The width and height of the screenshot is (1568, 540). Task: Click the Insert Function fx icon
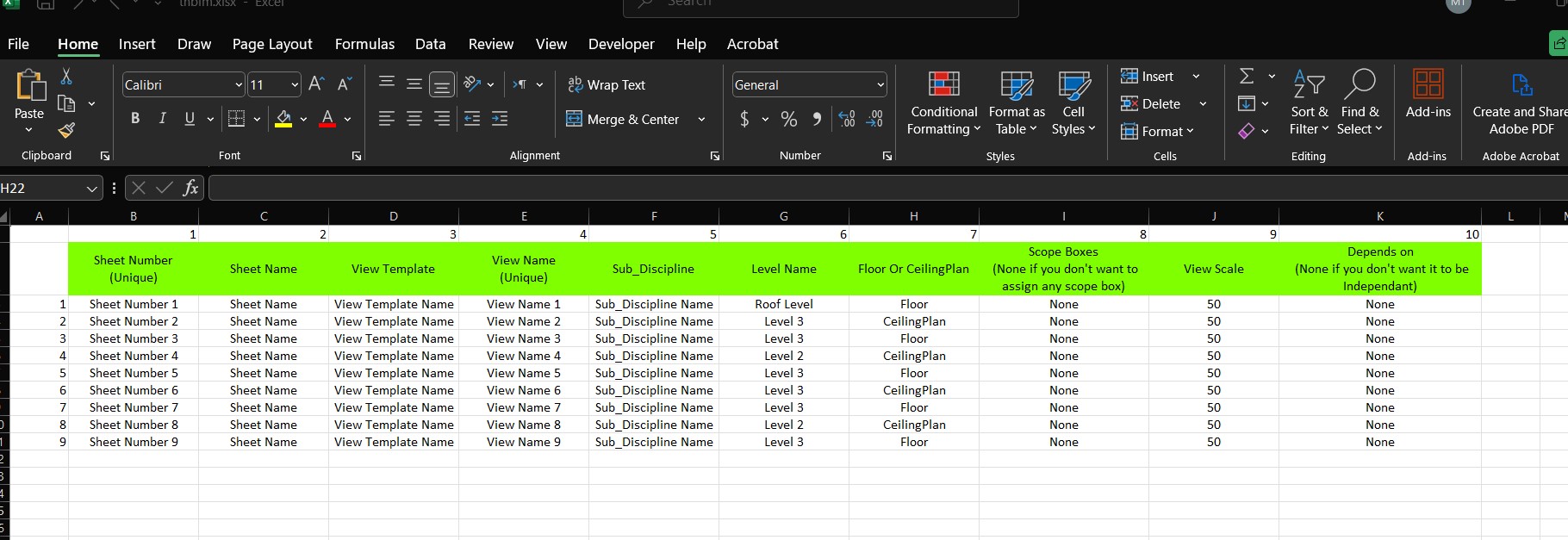(x=191, y=188)
